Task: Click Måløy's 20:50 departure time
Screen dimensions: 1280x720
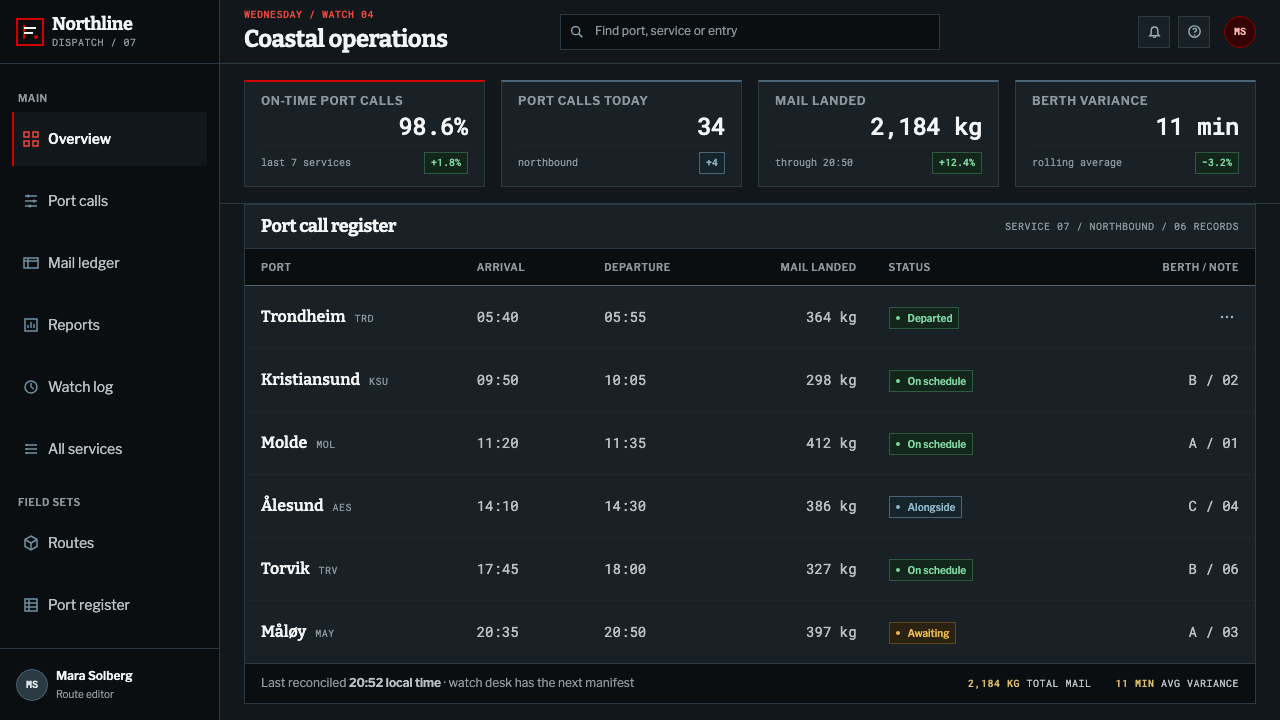Action: click(x=625, y=632)
